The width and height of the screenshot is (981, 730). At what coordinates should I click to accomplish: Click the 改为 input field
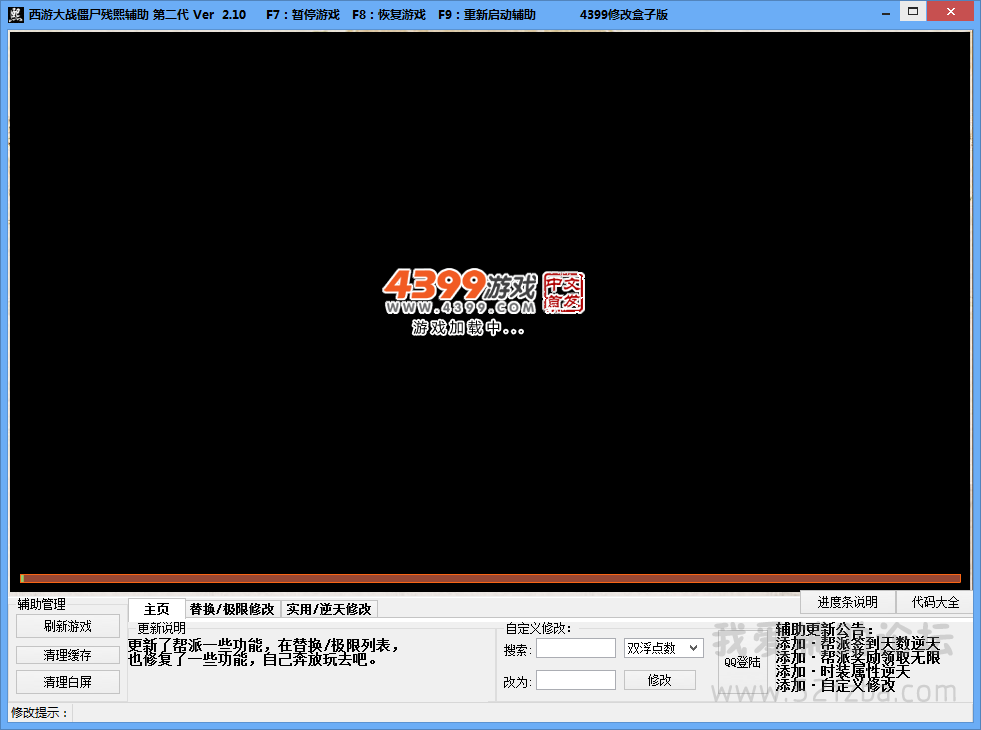click(x=576, y=680)
